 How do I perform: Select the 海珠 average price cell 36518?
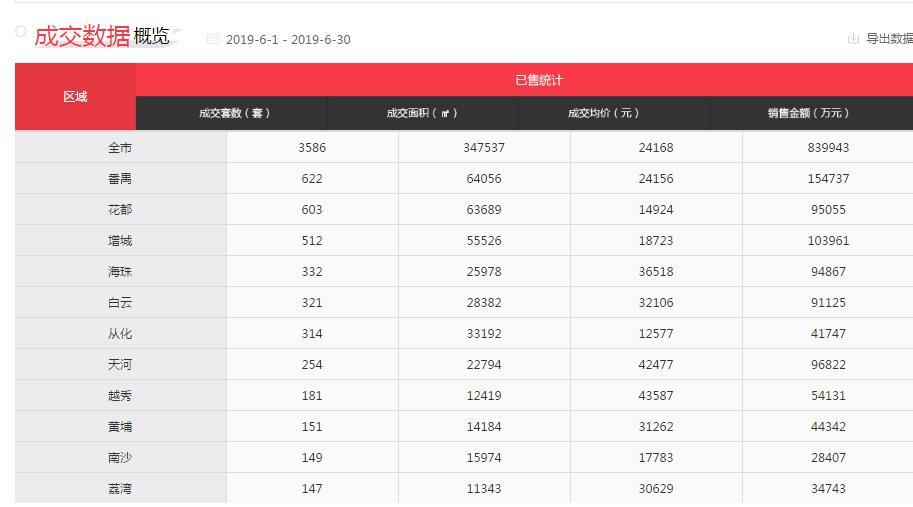656,272
